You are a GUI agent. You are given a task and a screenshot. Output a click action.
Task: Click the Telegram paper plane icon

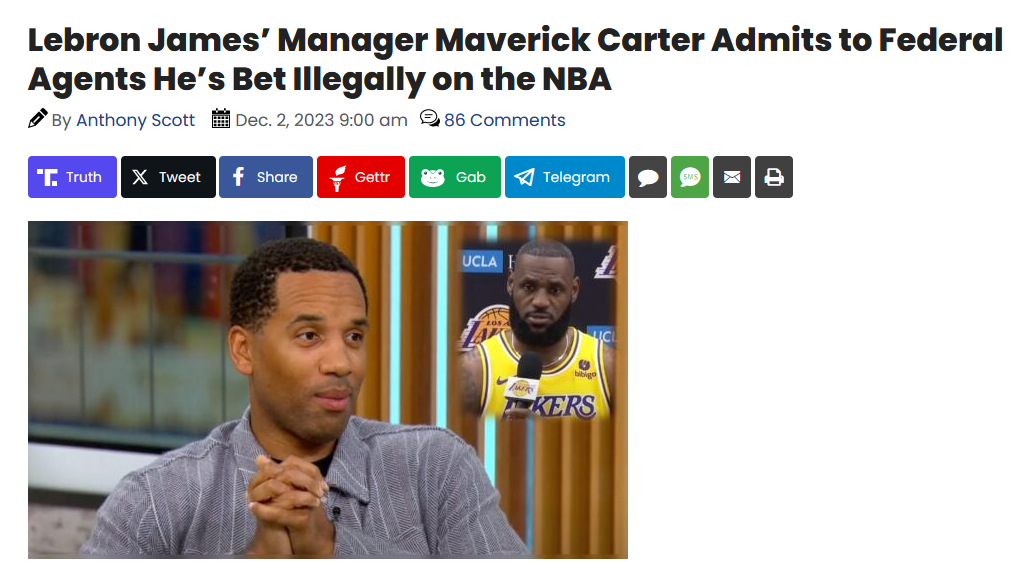524,177
